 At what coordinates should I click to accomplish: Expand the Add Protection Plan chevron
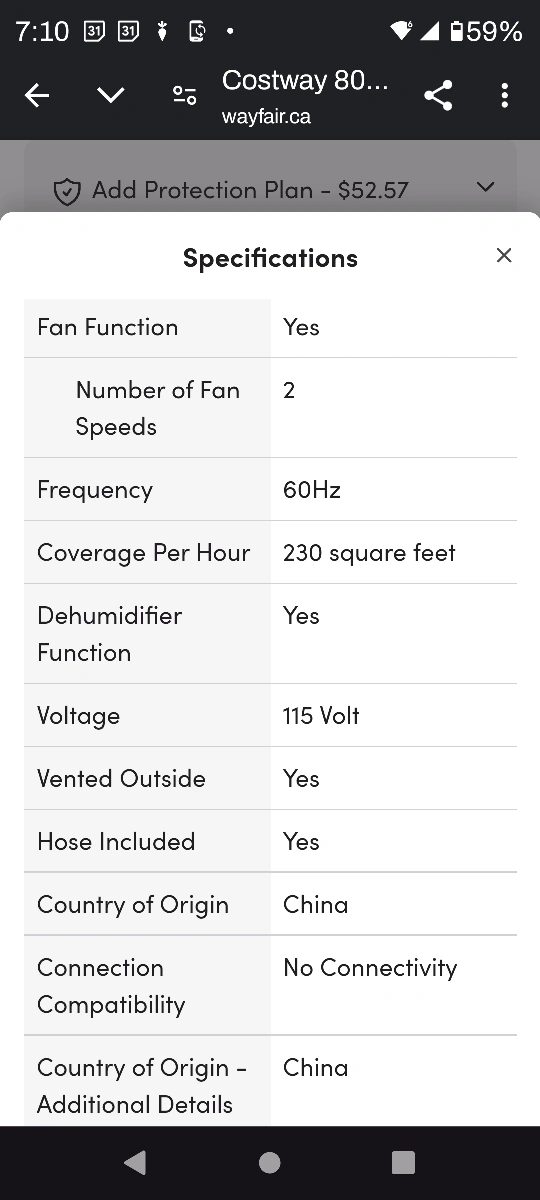(485, 187)
